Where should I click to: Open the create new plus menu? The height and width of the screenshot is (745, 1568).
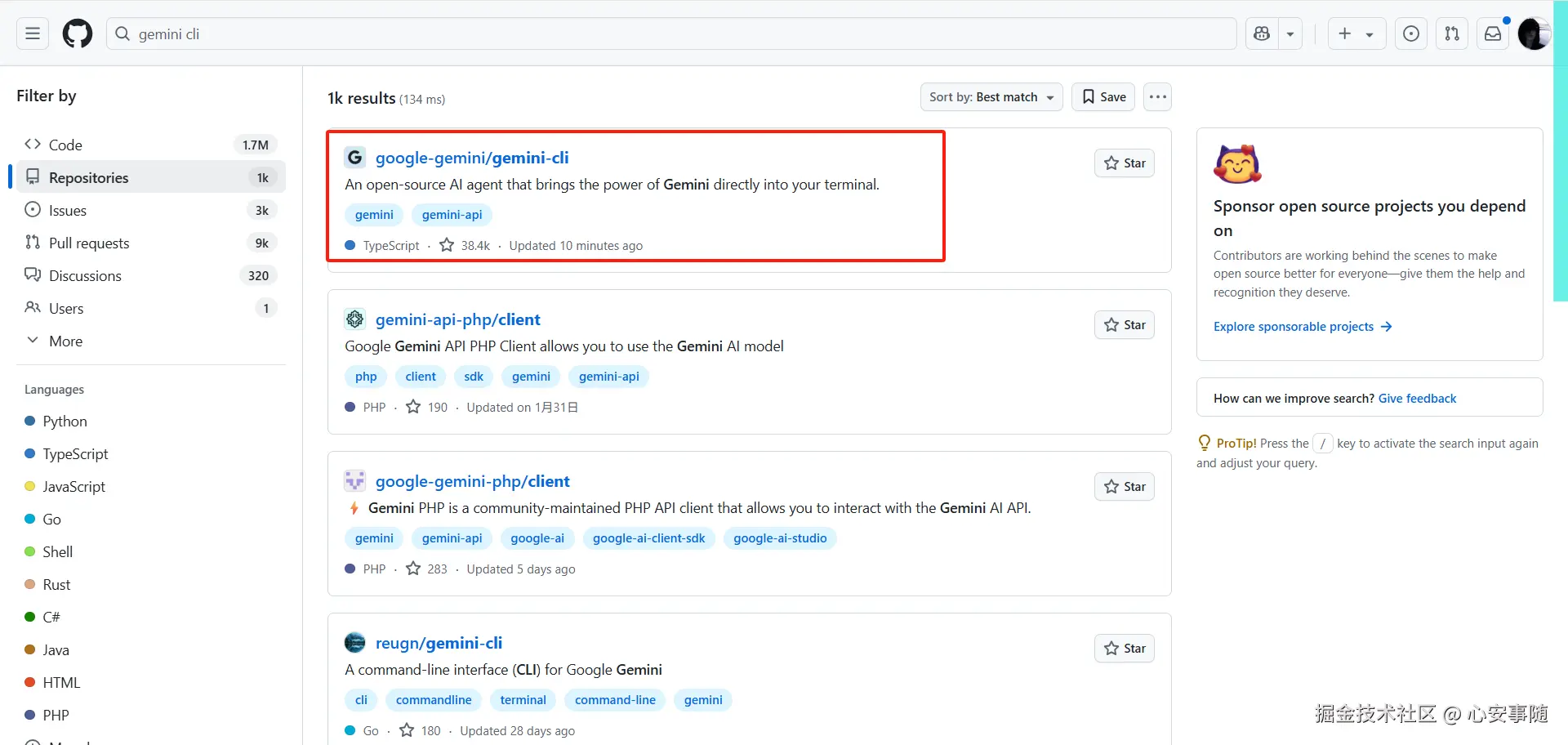(1356, 33)
